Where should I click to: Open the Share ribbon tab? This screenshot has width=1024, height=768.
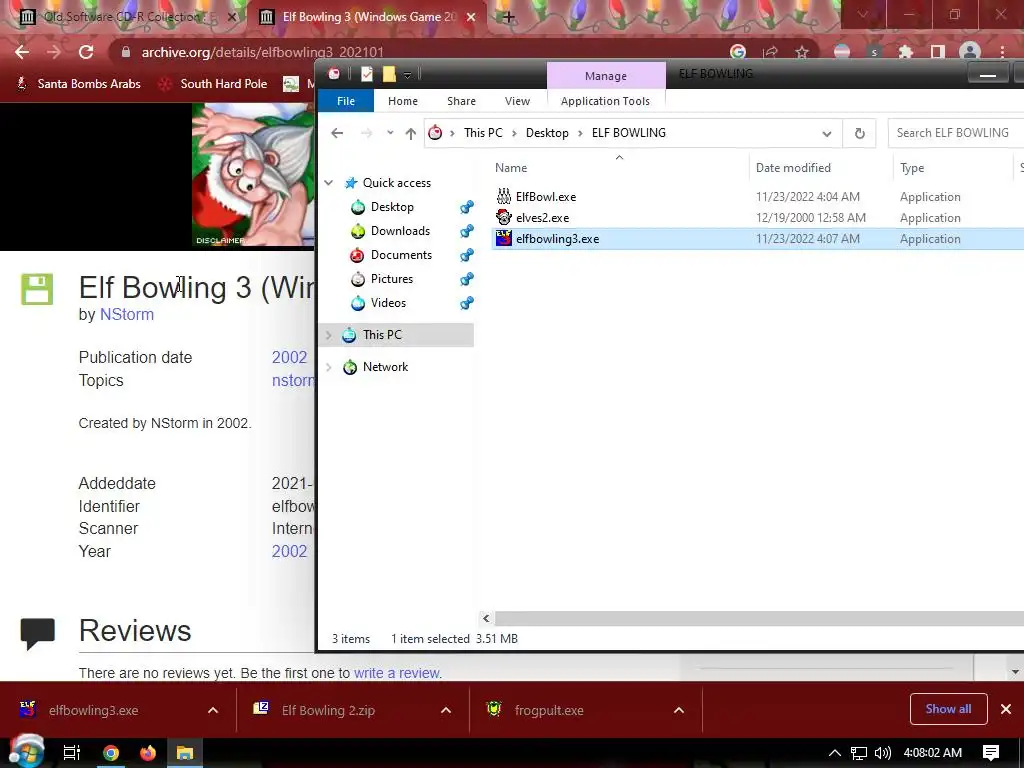pyautogui.click(x=461, y=101)
